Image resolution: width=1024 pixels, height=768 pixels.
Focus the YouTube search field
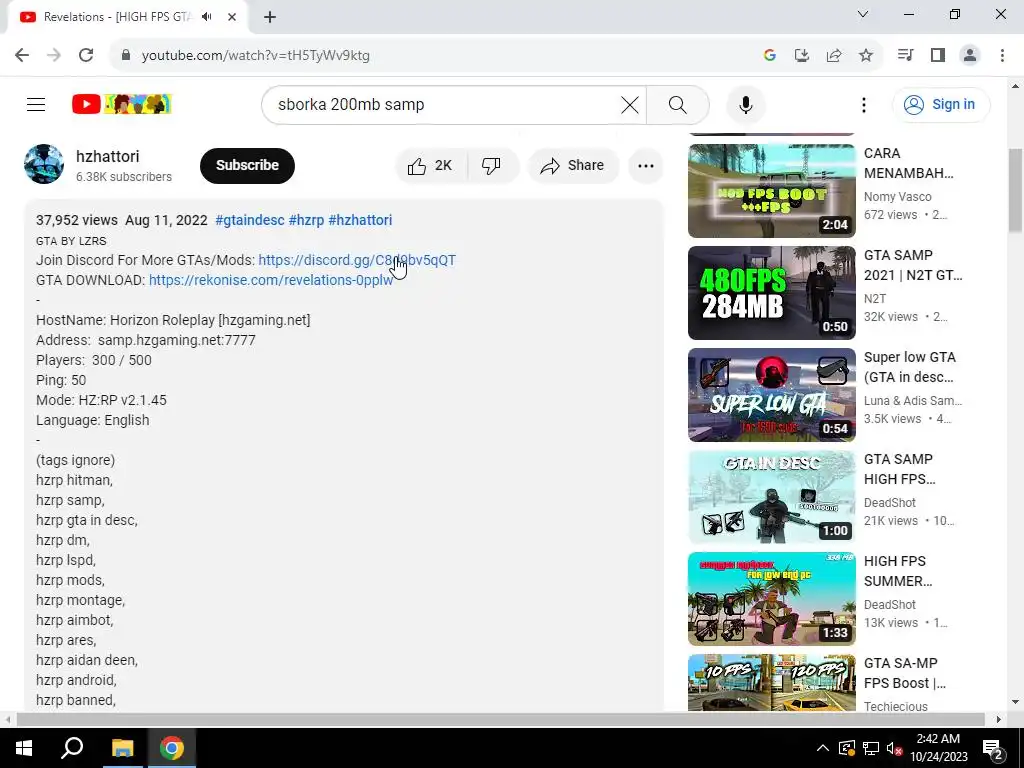[x=444, y=104]
